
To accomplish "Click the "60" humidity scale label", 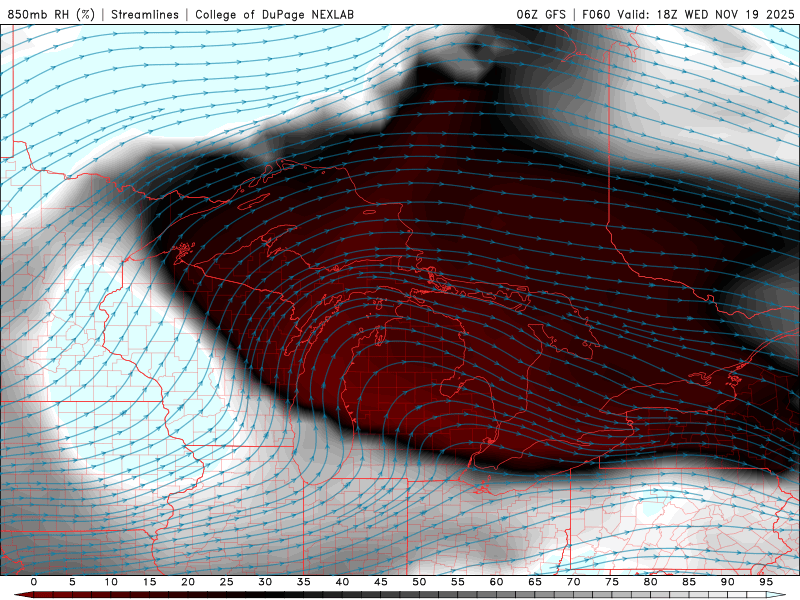I will pyautogui.click(x=496, y=582).
